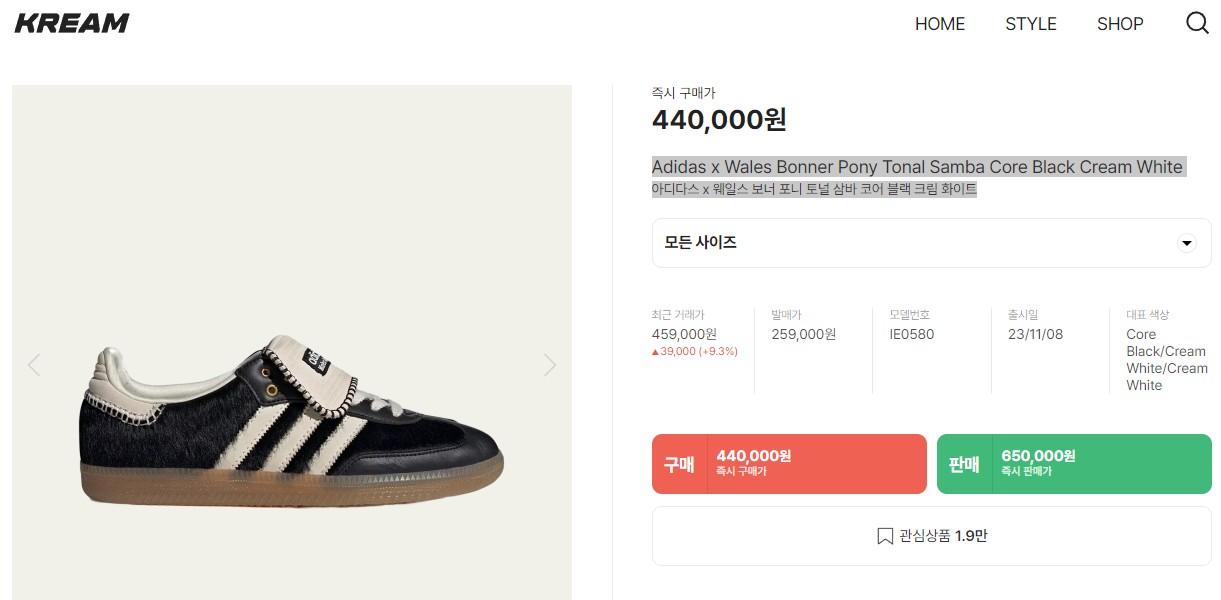Click the bookmark icon for 관심상품
The image size is (1221, 600).
[x=885, y=536]
